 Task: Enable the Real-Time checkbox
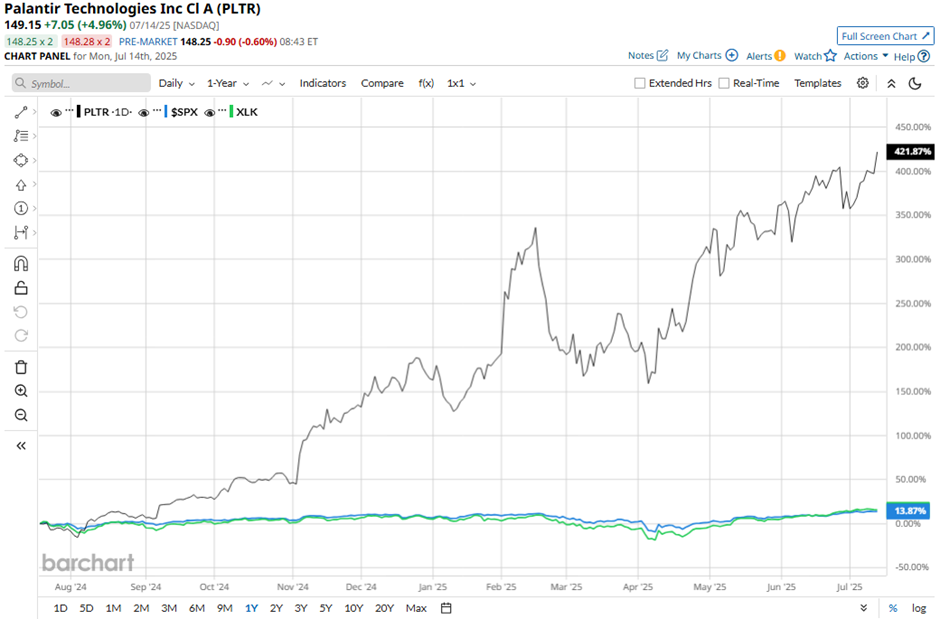click(724, 83)
